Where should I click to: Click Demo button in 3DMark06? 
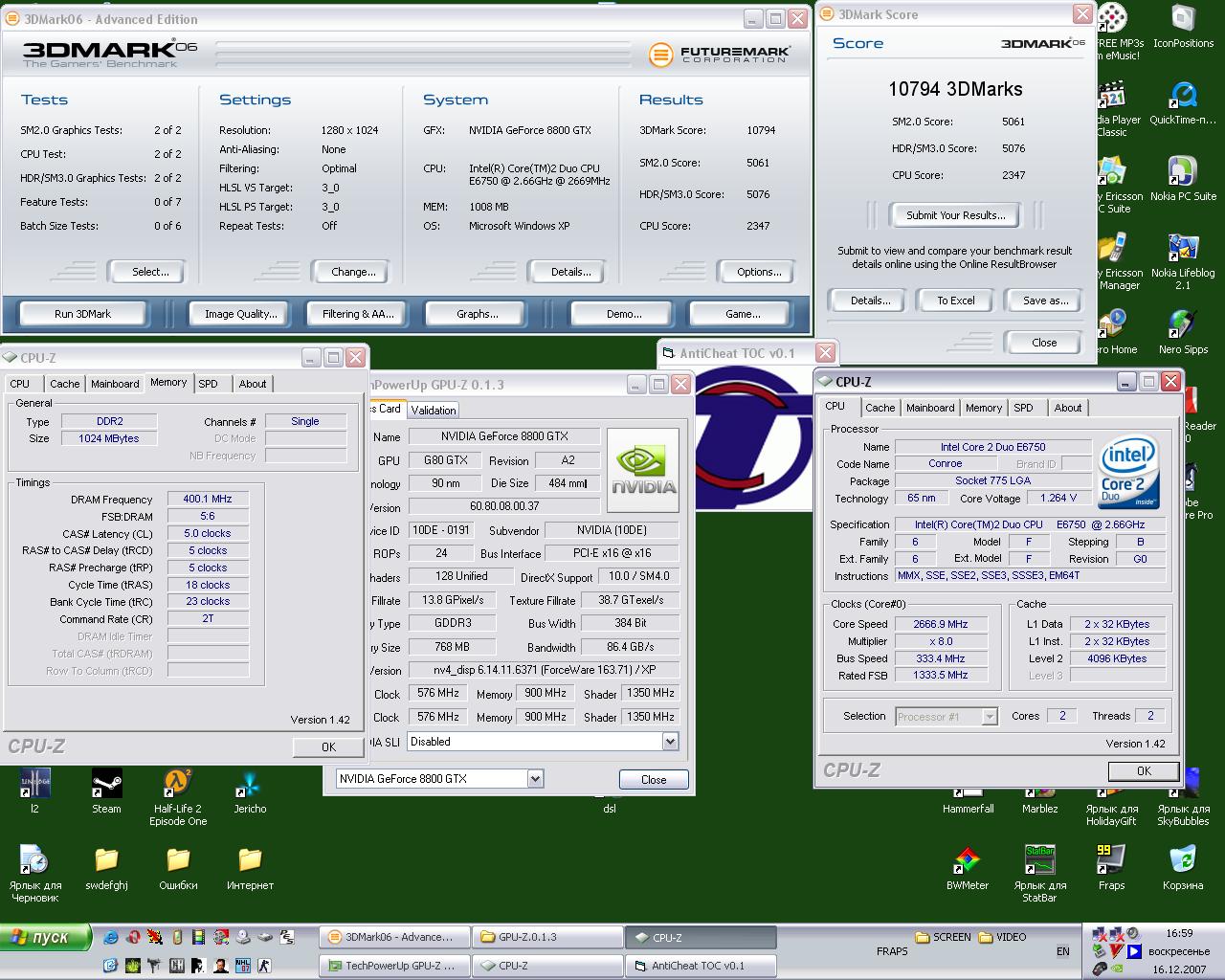tap(624, 314)
